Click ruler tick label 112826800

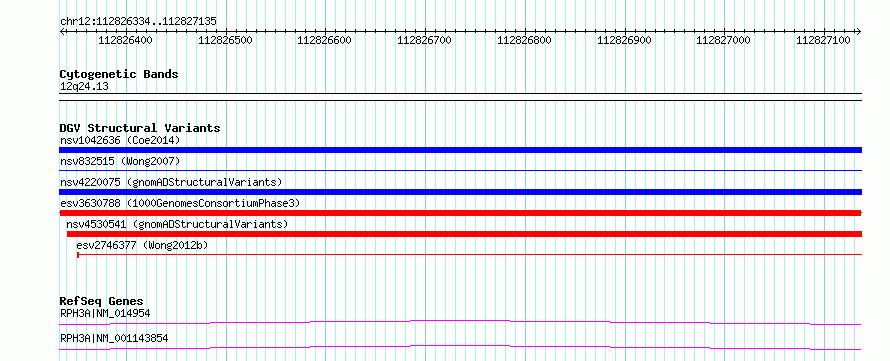click(524, 40)
